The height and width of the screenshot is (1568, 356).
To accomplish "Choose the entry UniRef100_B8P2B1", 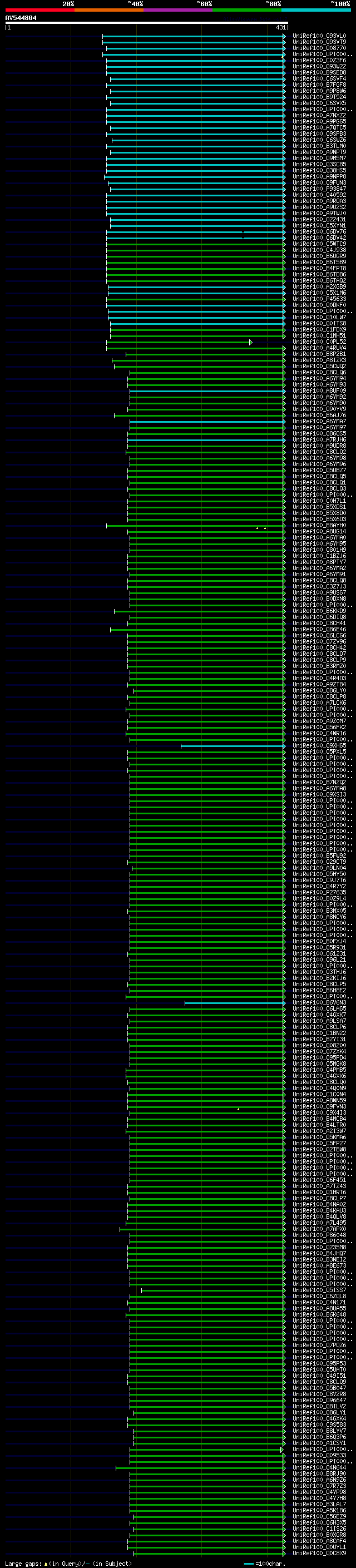I will [x=319, y=354].
